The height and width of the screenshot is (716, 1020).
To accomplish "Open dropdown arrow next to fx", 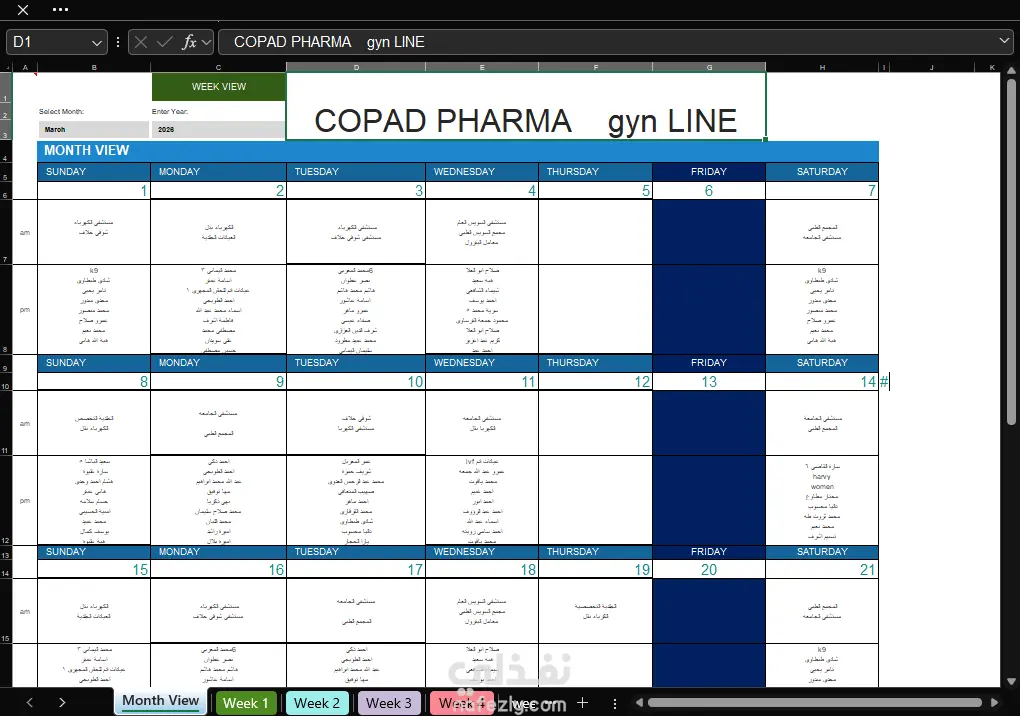I will click(x=206, y=43).
